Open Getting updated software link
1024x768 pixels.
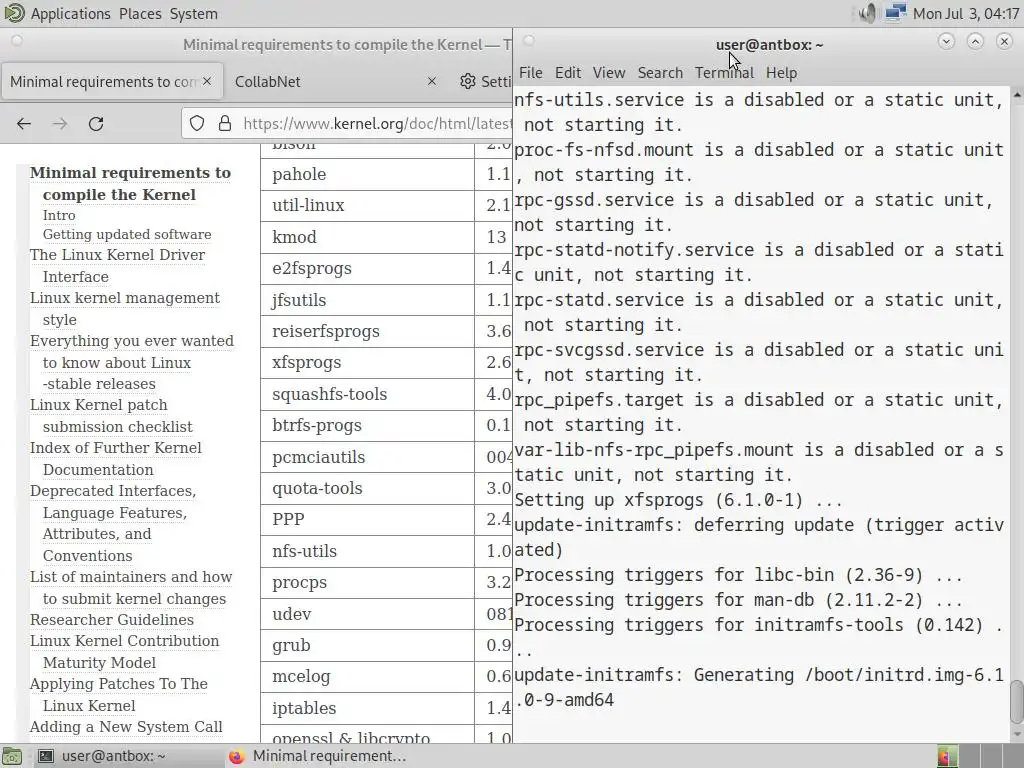coord(127,234)
